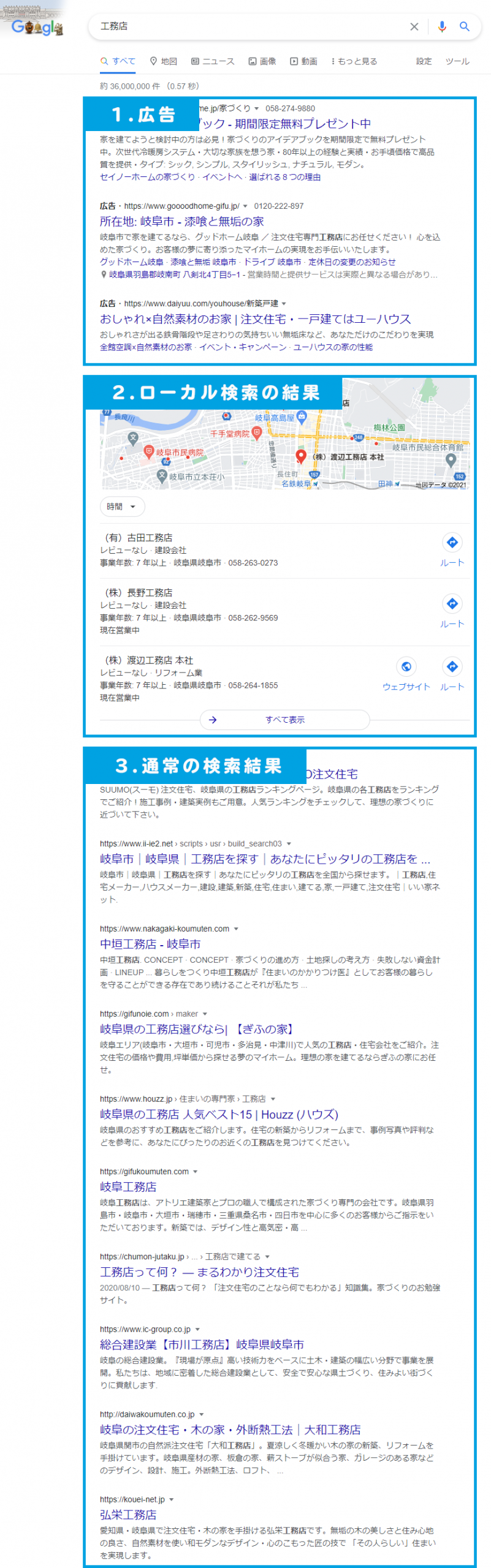Viewport: 491px width, 1568px height.
Task: Open sitelink 定休日の変更のお知らせ
Action: click(x=352, y=262)
